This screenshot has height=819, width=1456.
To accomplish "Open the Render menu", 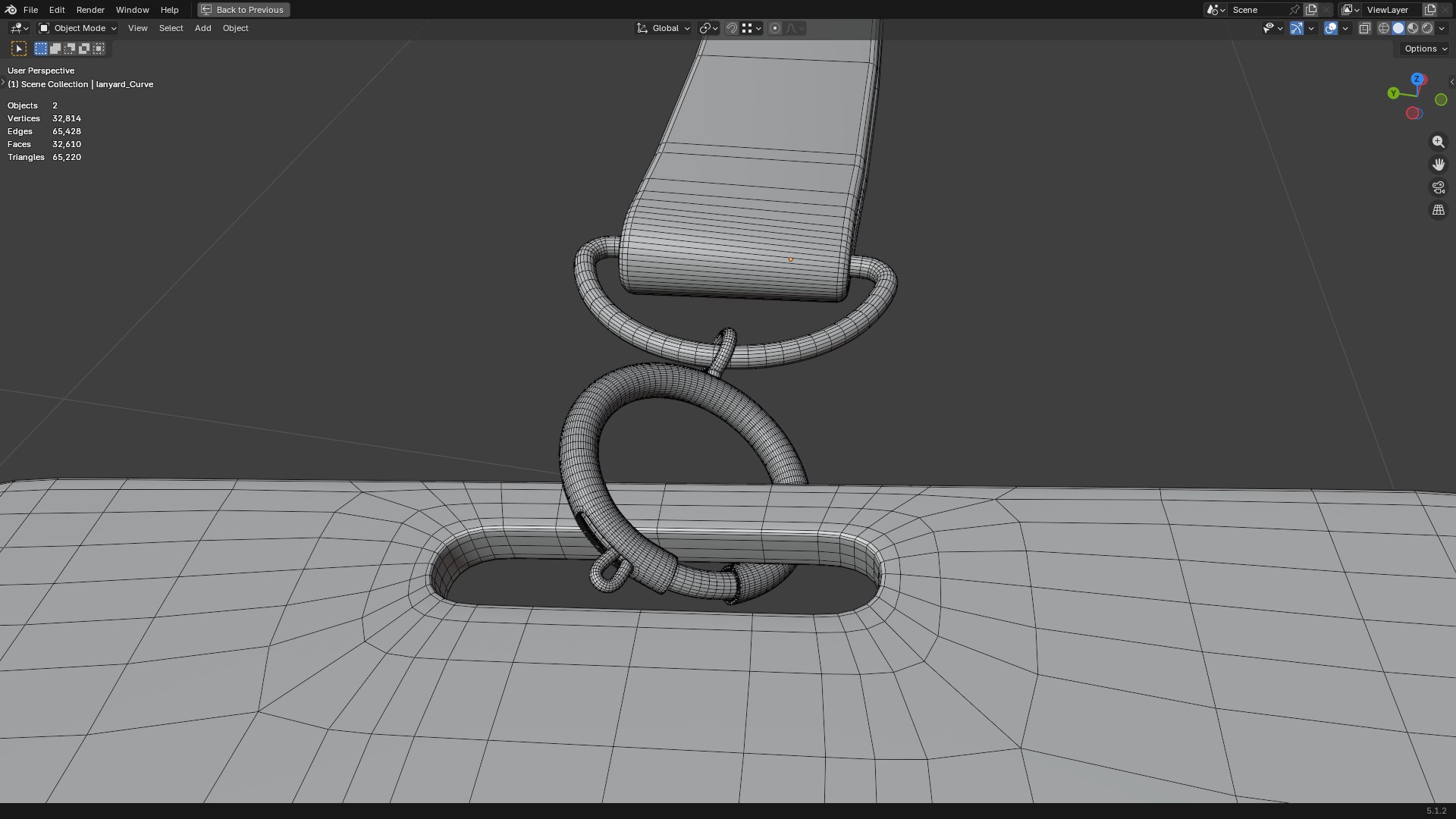I will 90,10.
